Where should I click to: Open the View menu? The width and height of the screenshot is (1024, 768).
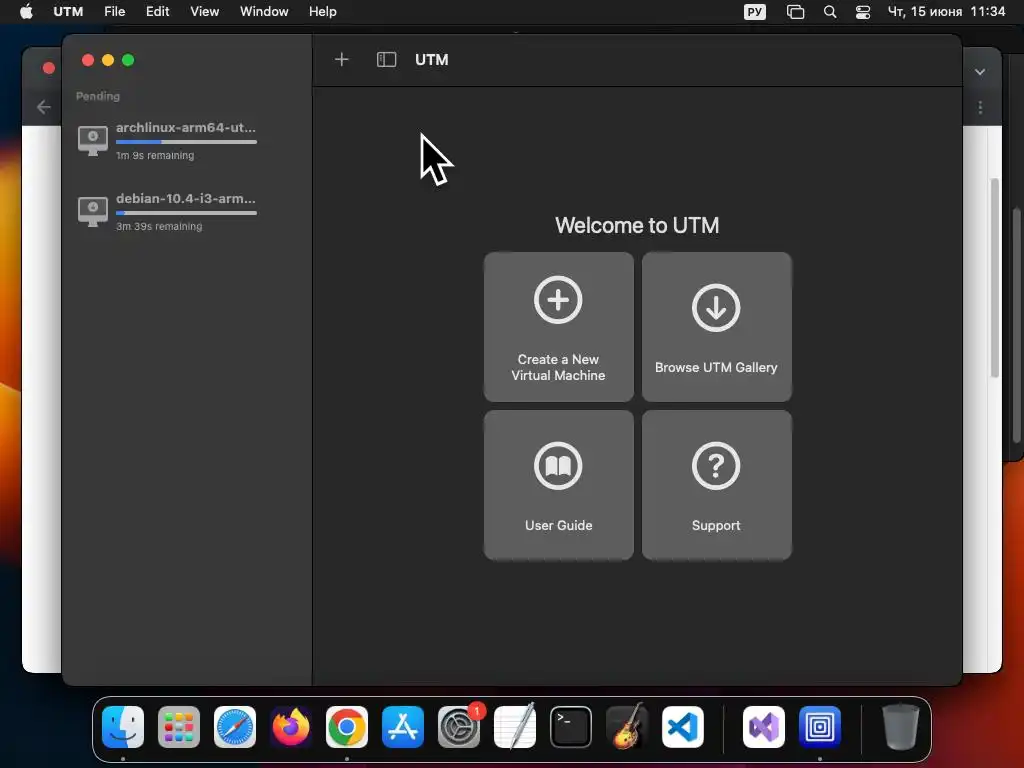coord(204,12)
